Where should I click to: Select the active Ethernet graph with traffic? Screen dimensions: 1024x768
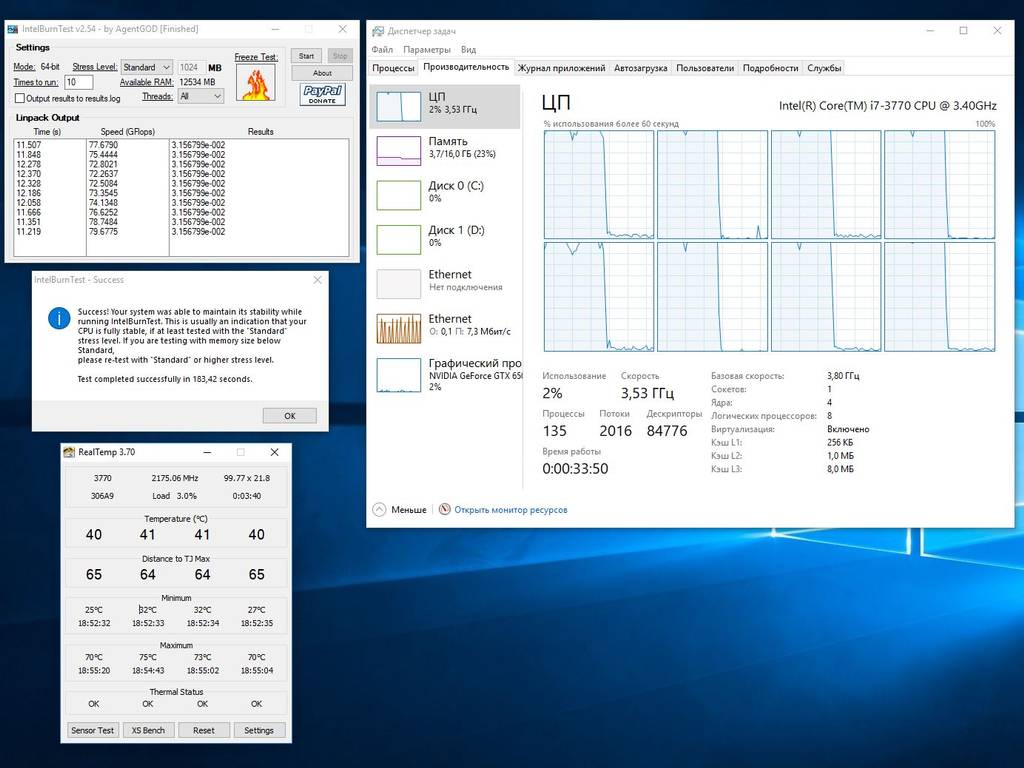[x=398, y=328]
